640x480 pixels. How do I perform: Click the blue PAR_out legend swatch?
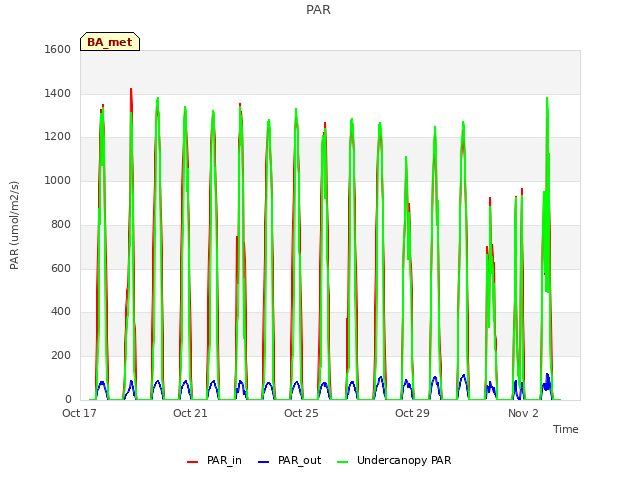[x=264, y=462]
